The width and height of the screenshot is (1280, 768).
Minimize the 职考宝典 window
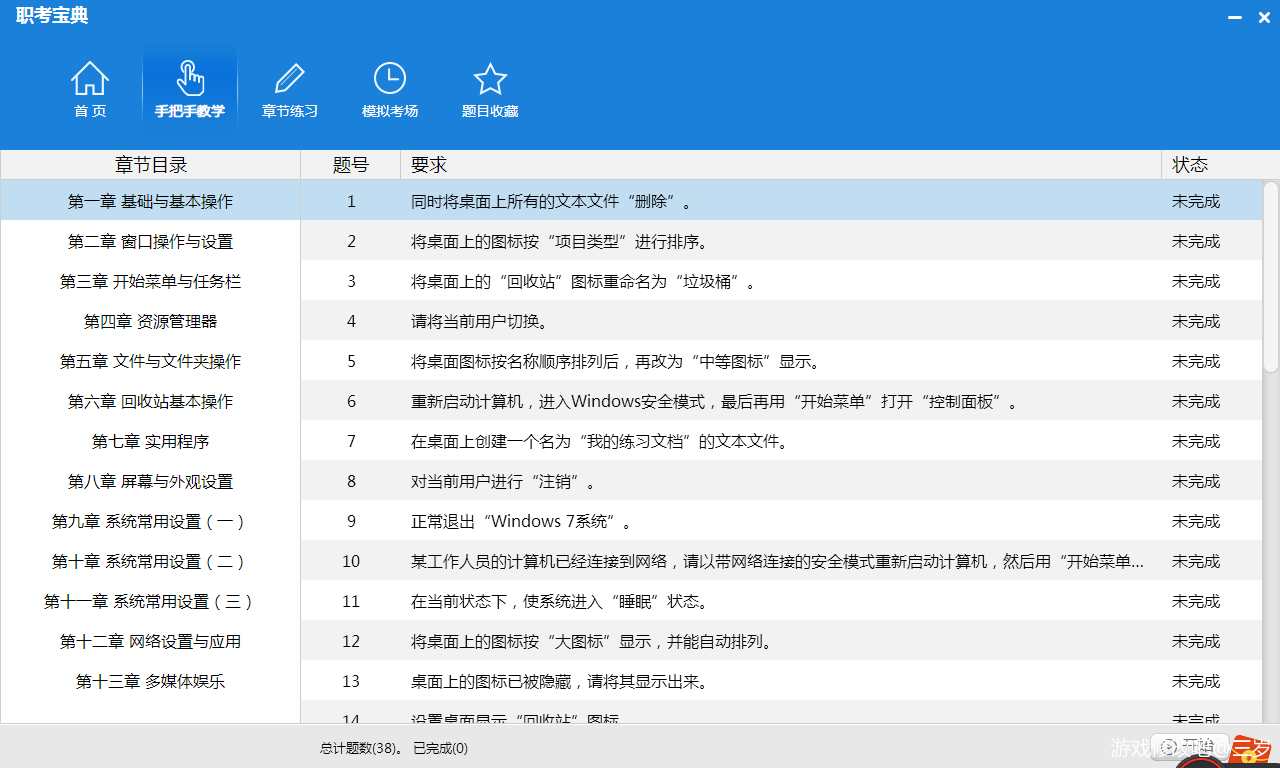pos(1237,17)
